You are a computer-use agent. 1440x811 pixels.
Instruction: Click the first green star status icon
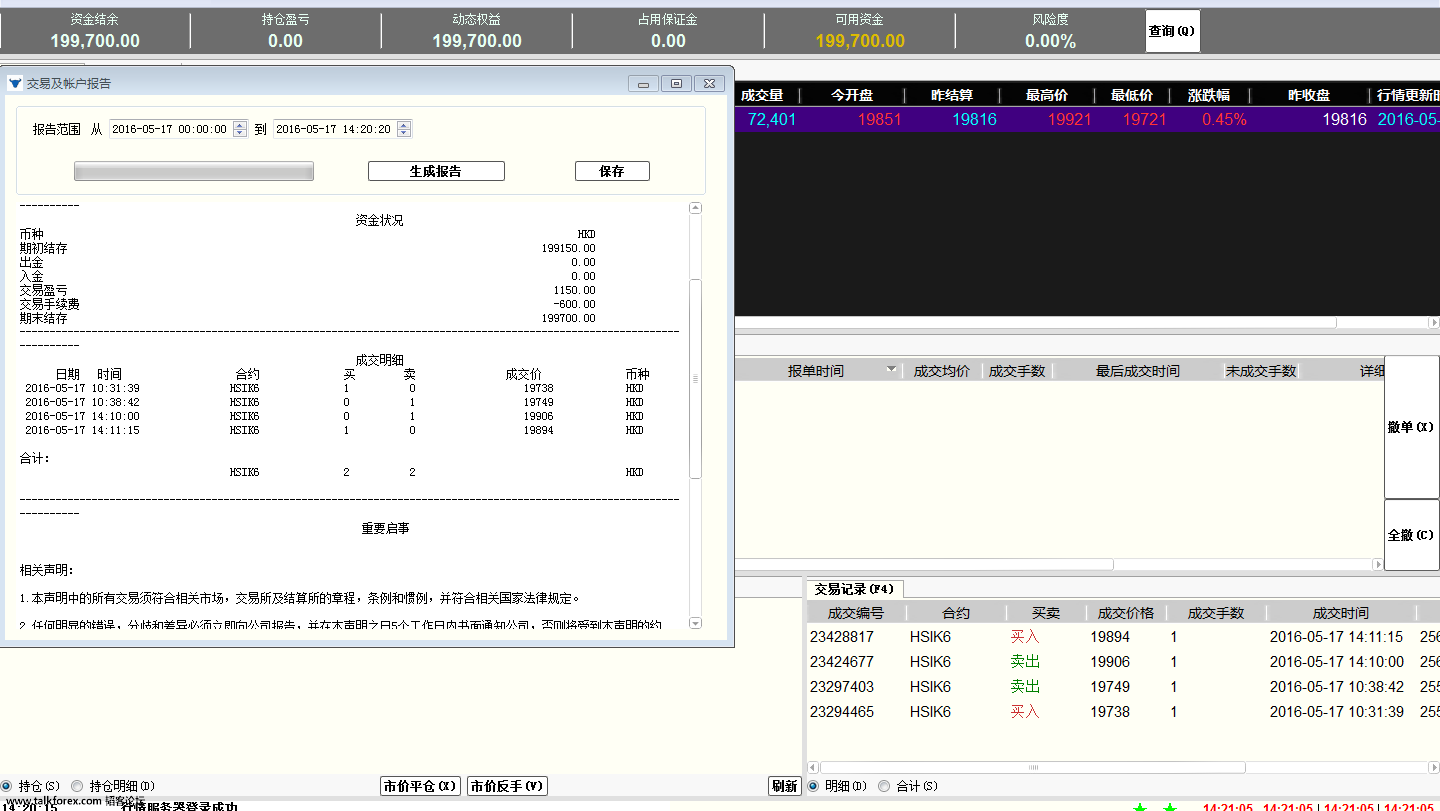coord(1140,807)
